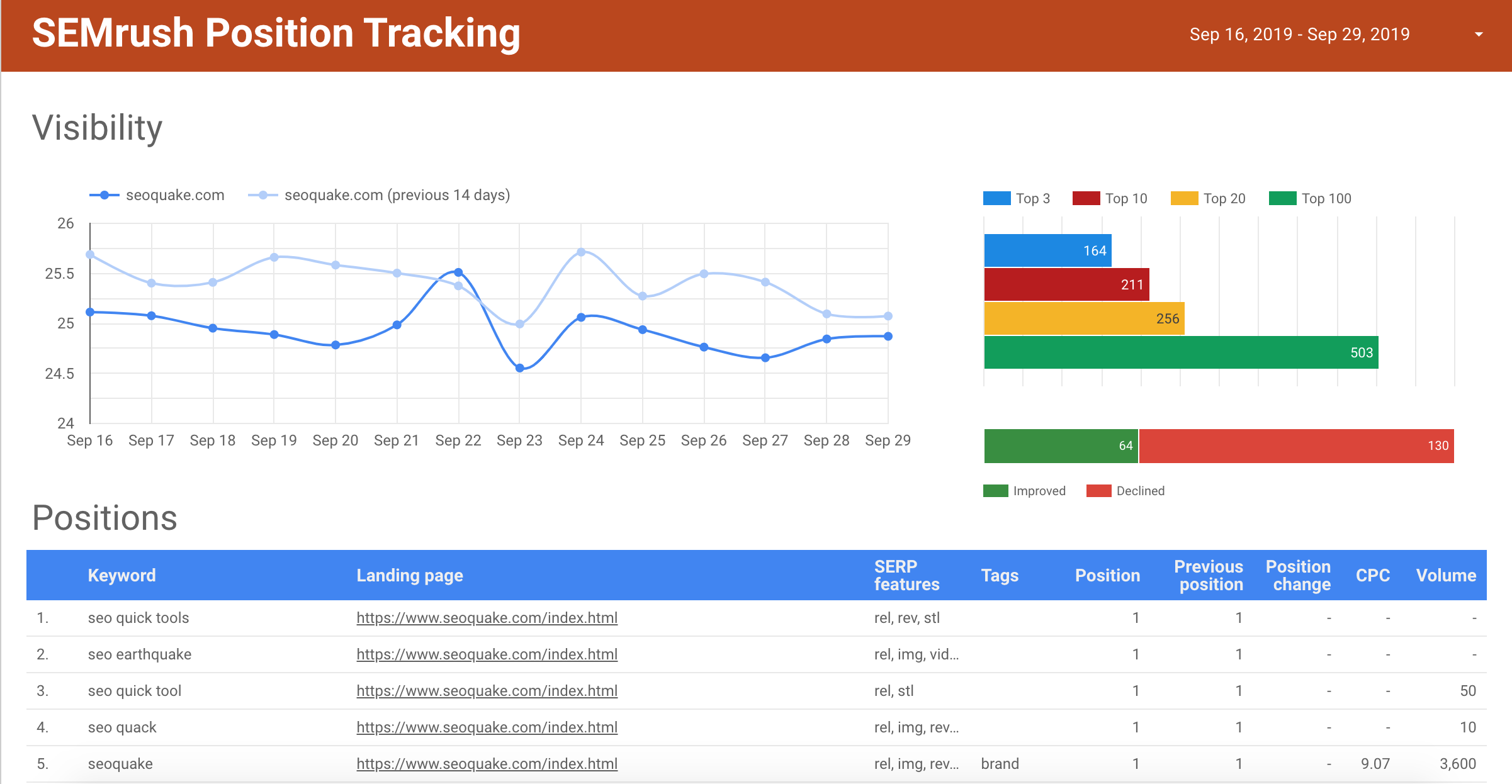Click the Sep 22 peak point on seoquake.com line
1512x784 pixels.
pyautogui.click(x=458, y=272)
